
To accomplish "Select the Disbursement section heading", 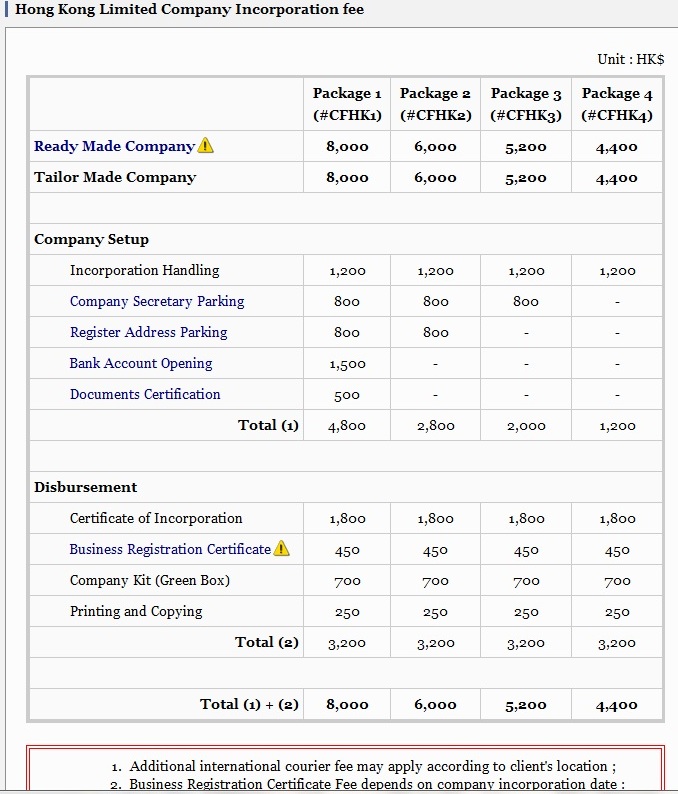I will (85, 487).
